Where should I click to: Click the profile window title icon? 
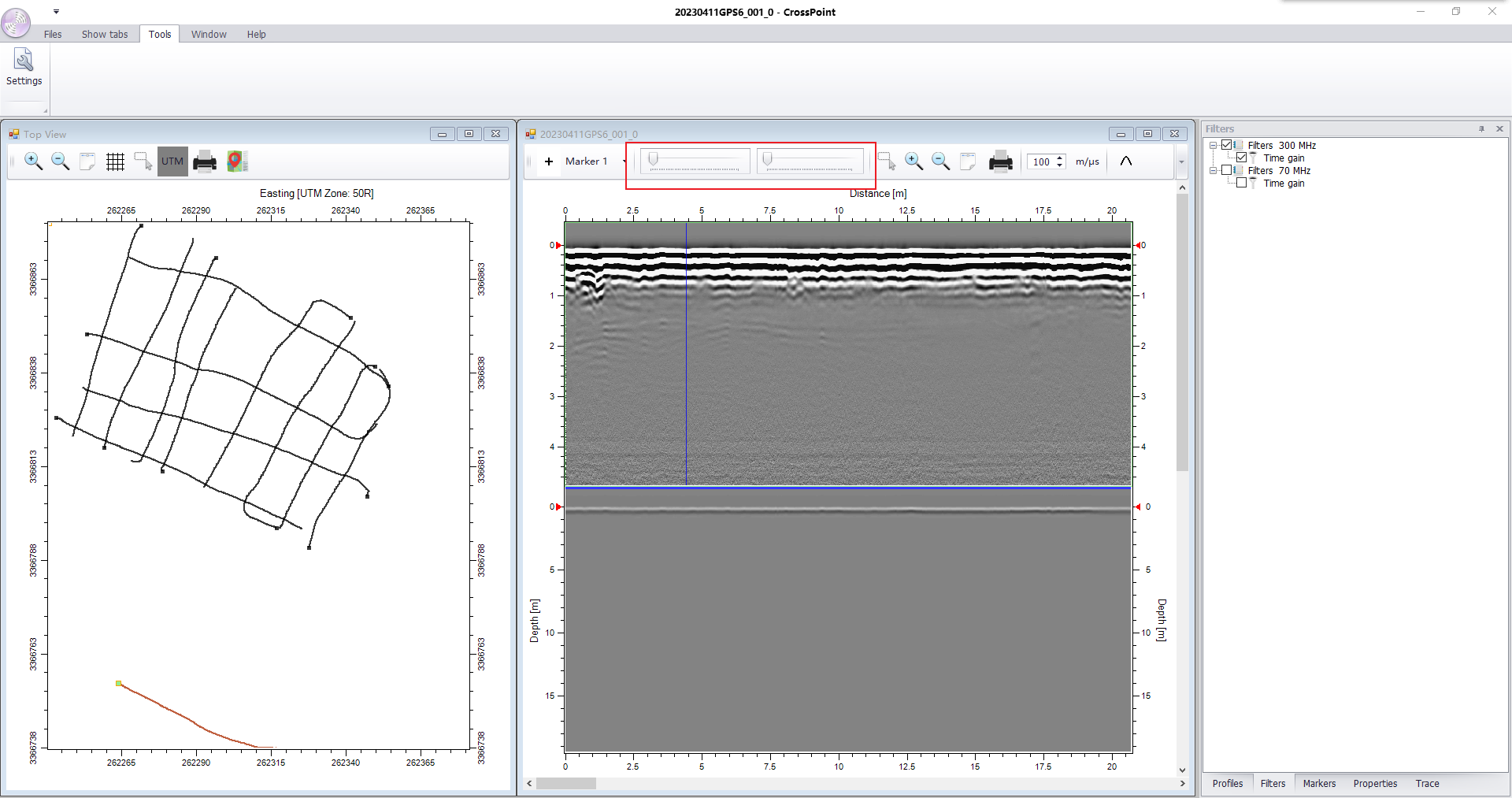pos(531,134)
